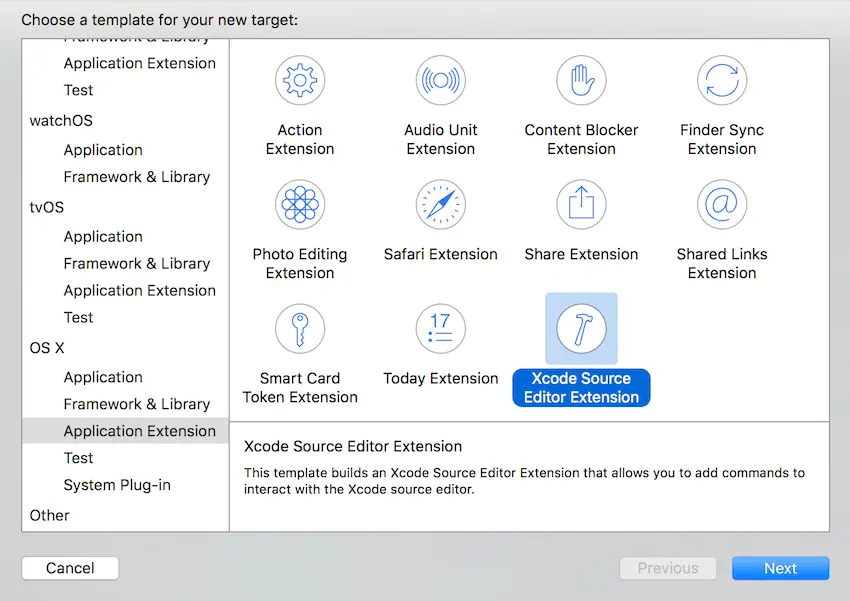The image size is (850, 601).
Task: Select System Plug-in in sidebar
Action: (x=117, y=485)
